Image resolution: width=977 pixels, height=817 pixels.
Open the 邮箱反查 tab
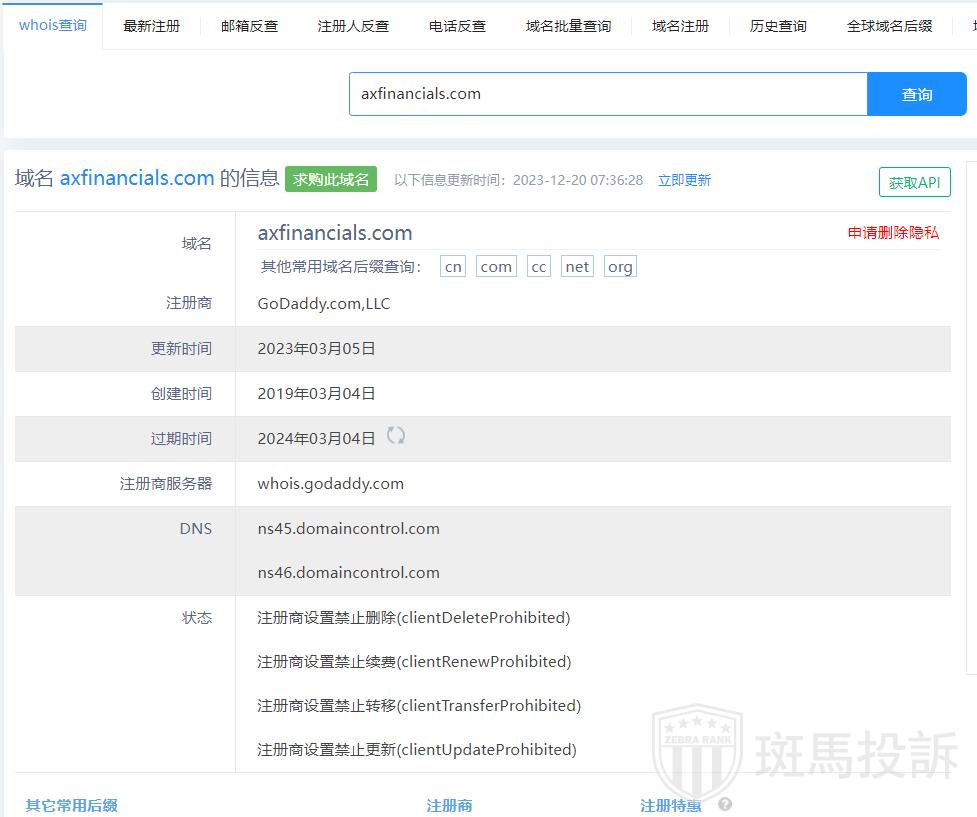pos(249,26)
